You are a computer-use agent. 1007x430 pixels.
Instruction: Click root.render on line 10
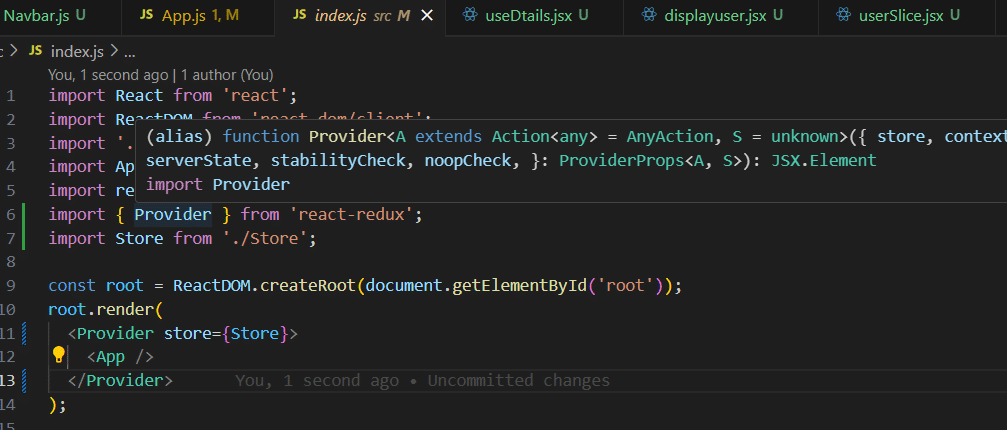pos(101,309)
